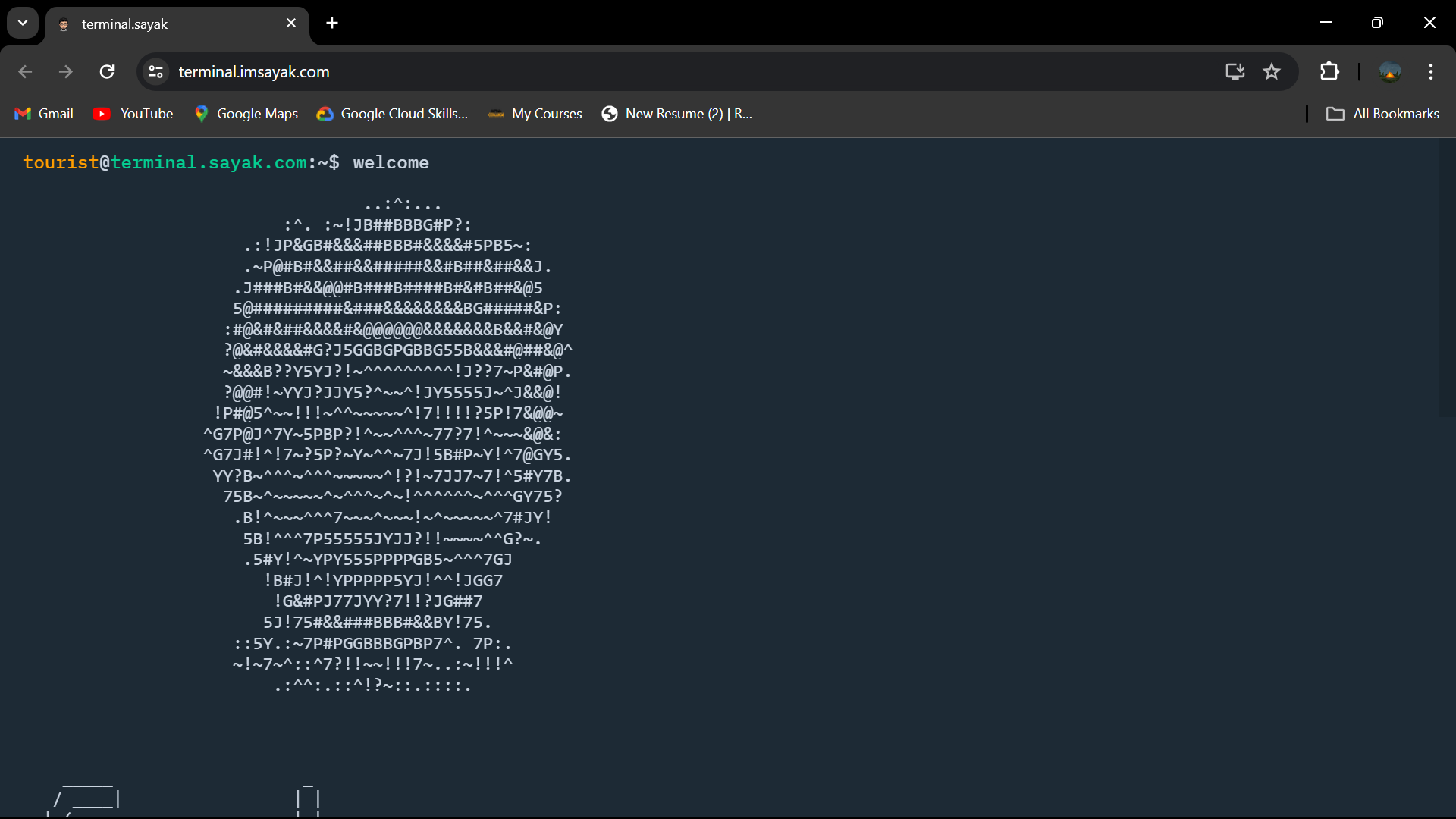Open Chrome's three-dot menu
The width and height of the screenshot is (1456, 819).
tap(1431, 71)
